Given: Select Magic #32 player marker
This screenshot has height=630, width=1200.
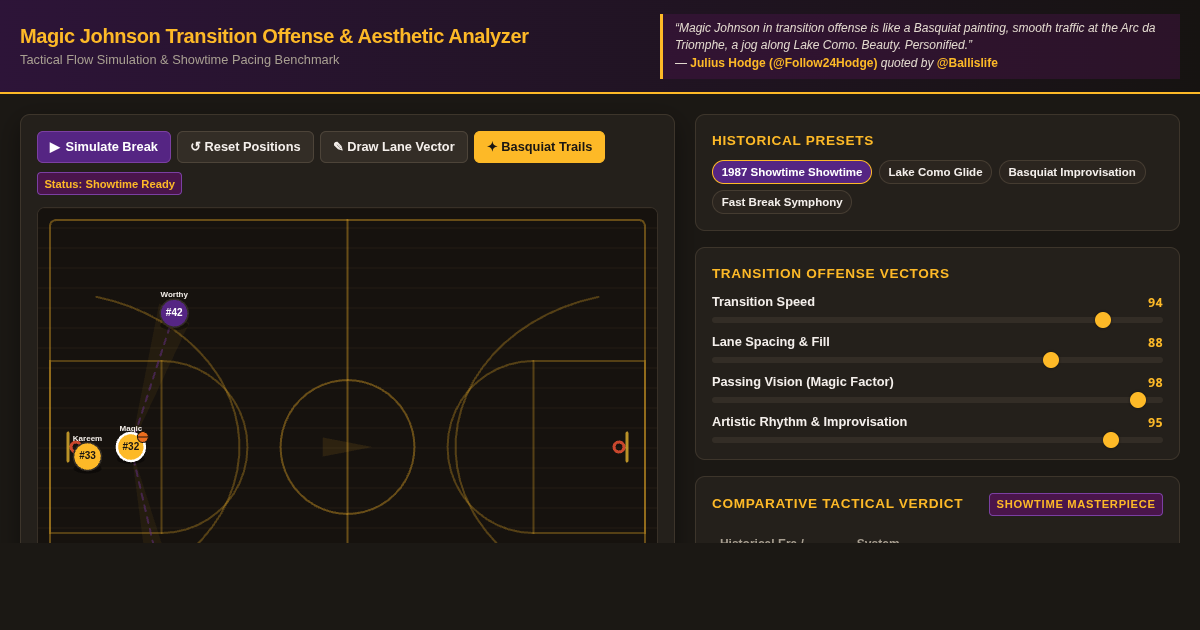Looking at the screenshot, I should pos(131,447).
